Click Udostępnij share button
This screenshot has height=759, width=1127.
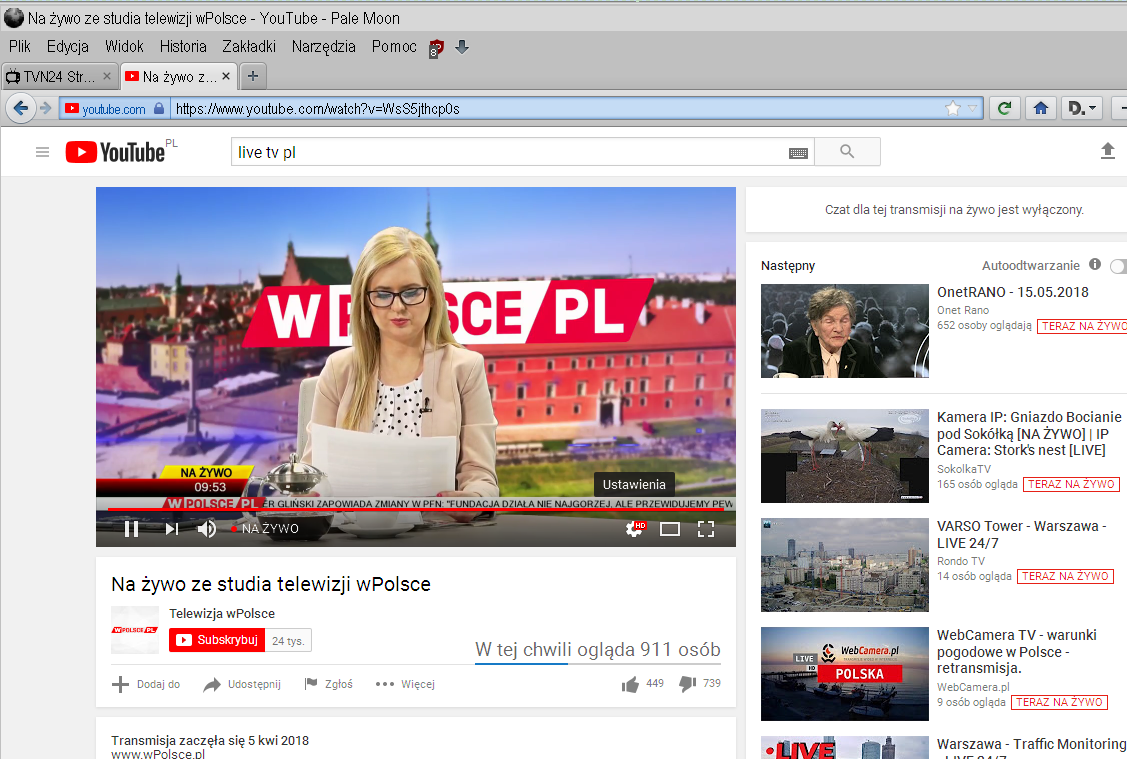pyautogui.click(x=242, y=684)
